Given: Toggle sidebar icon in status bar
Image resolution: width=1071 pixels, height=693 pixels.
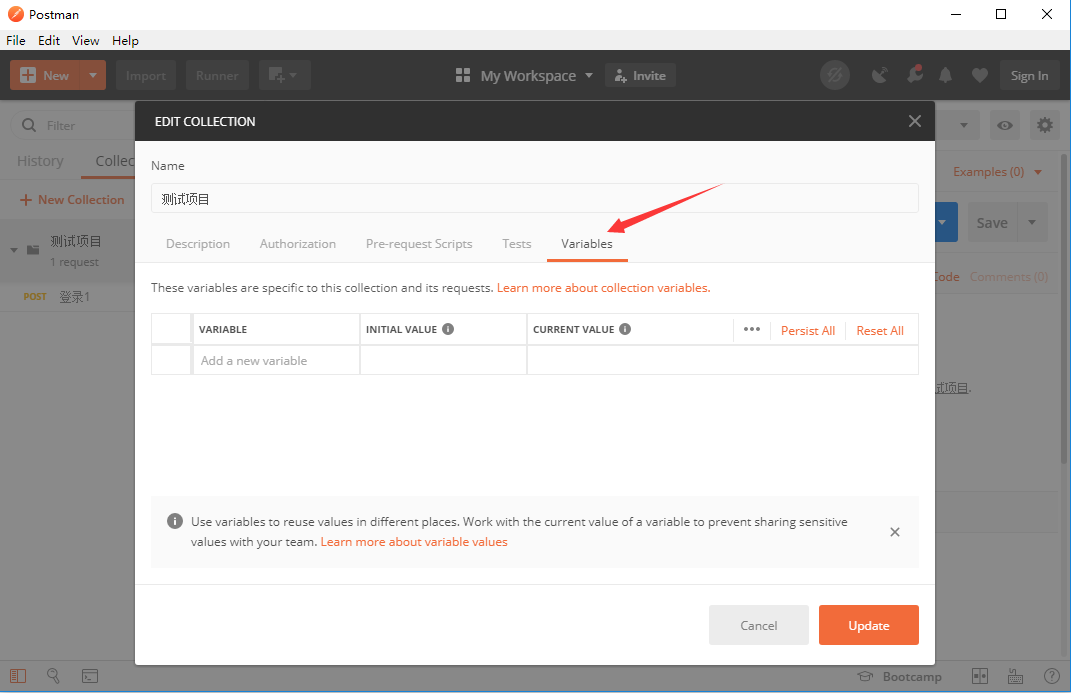Looking at the screenshot, I should pyautogui.click(x=18, y=676).
